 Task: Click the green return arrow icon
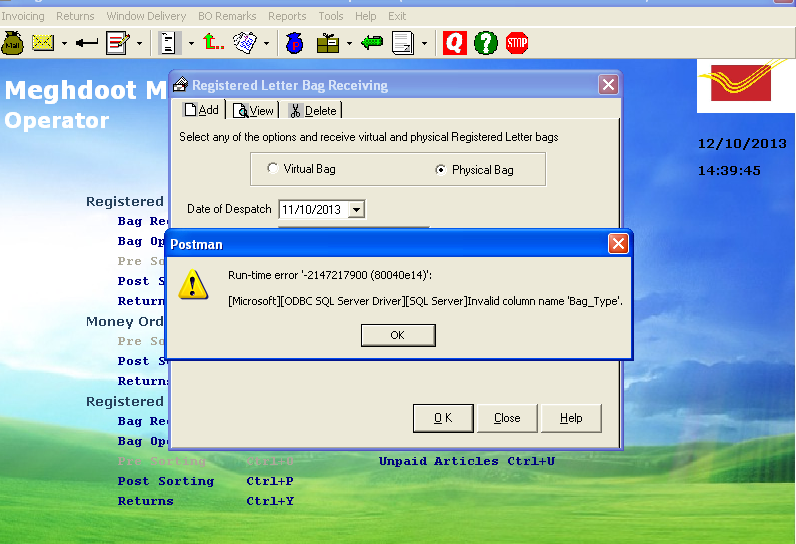[x=372, y=43]
